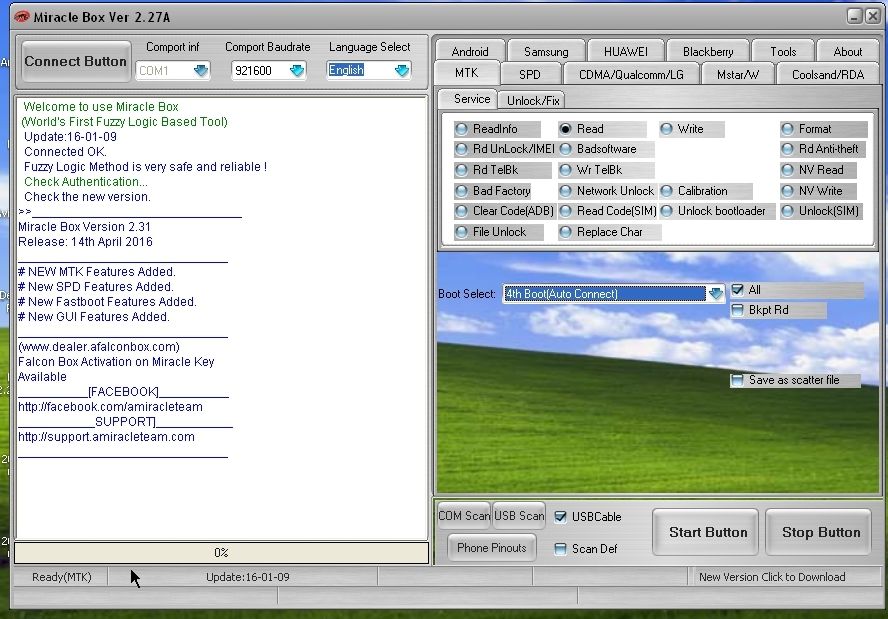
Task: Switch to the Android tab
Action: (470, 52)
